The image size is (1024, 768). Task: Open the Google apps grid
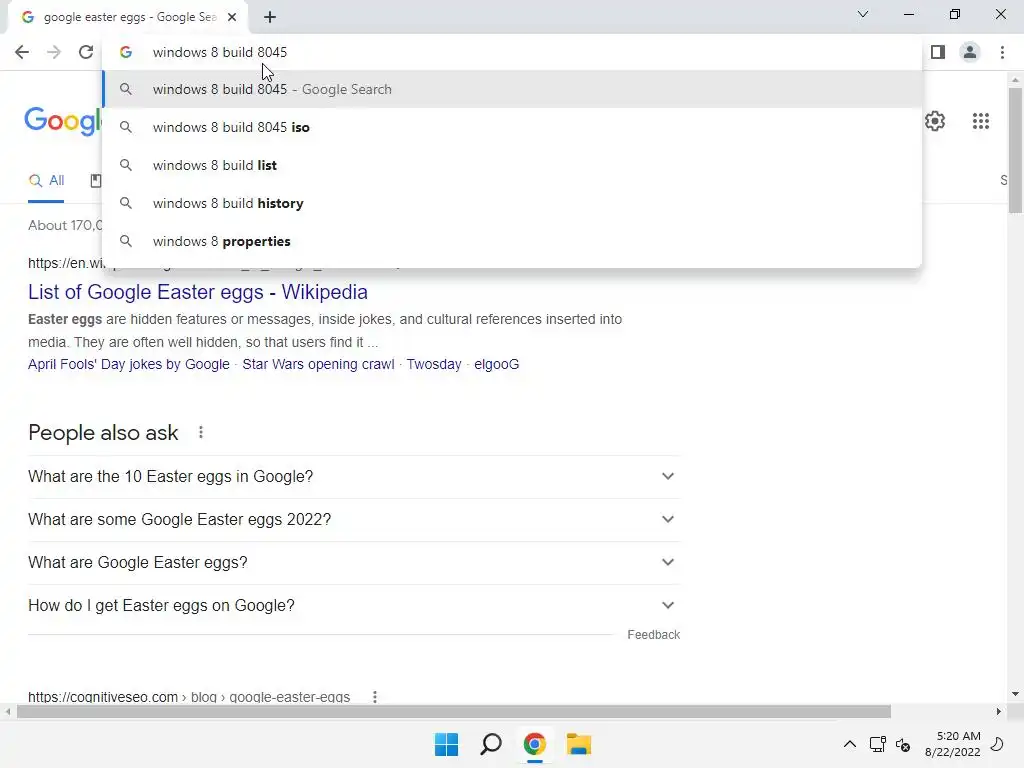[980, 121]
